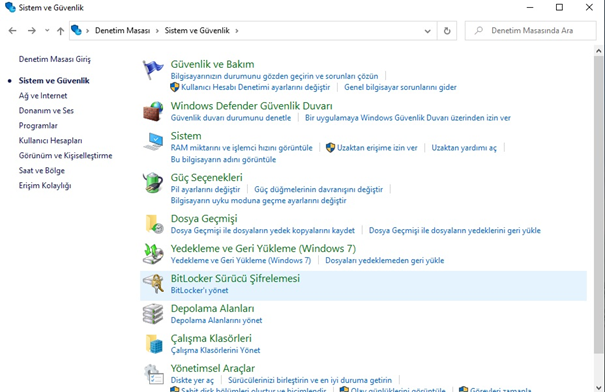Viewport: 605px width, 392px height.
Task: Go up one level arrow
Action: 60,31
